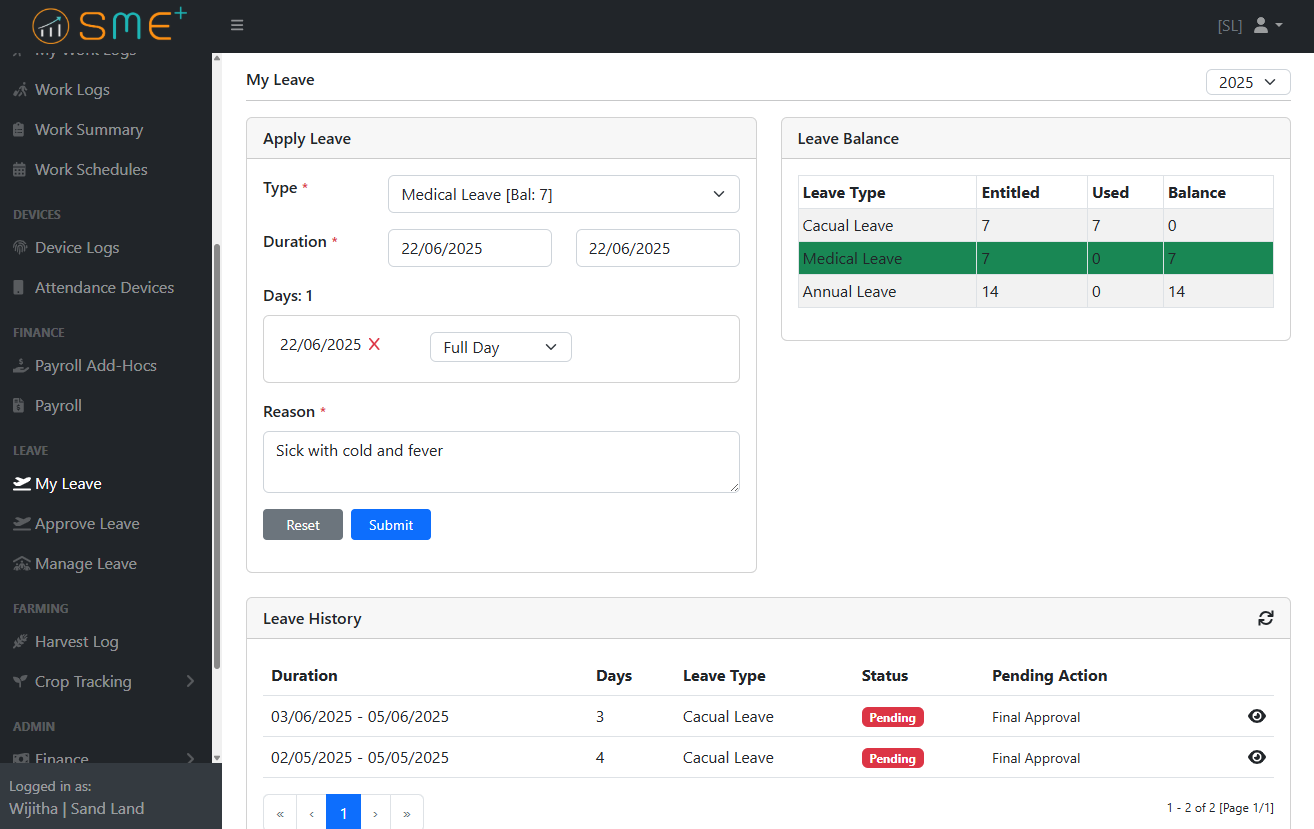1314x829 pixels.
Task: Go to Device Logs
Action: (x=77, y=247)
